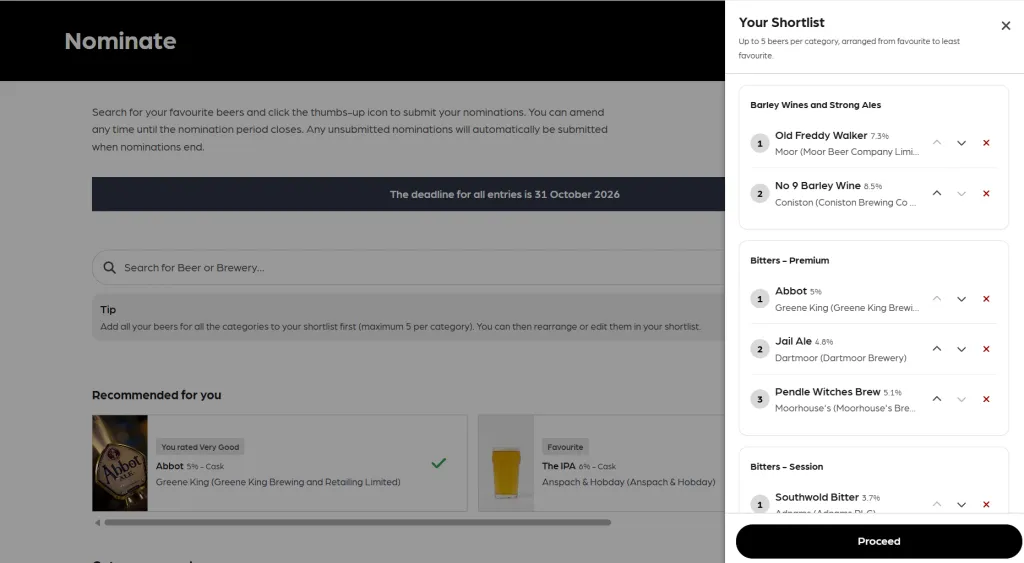
Task: Move Jail Ale up
Action: [936, 349]
